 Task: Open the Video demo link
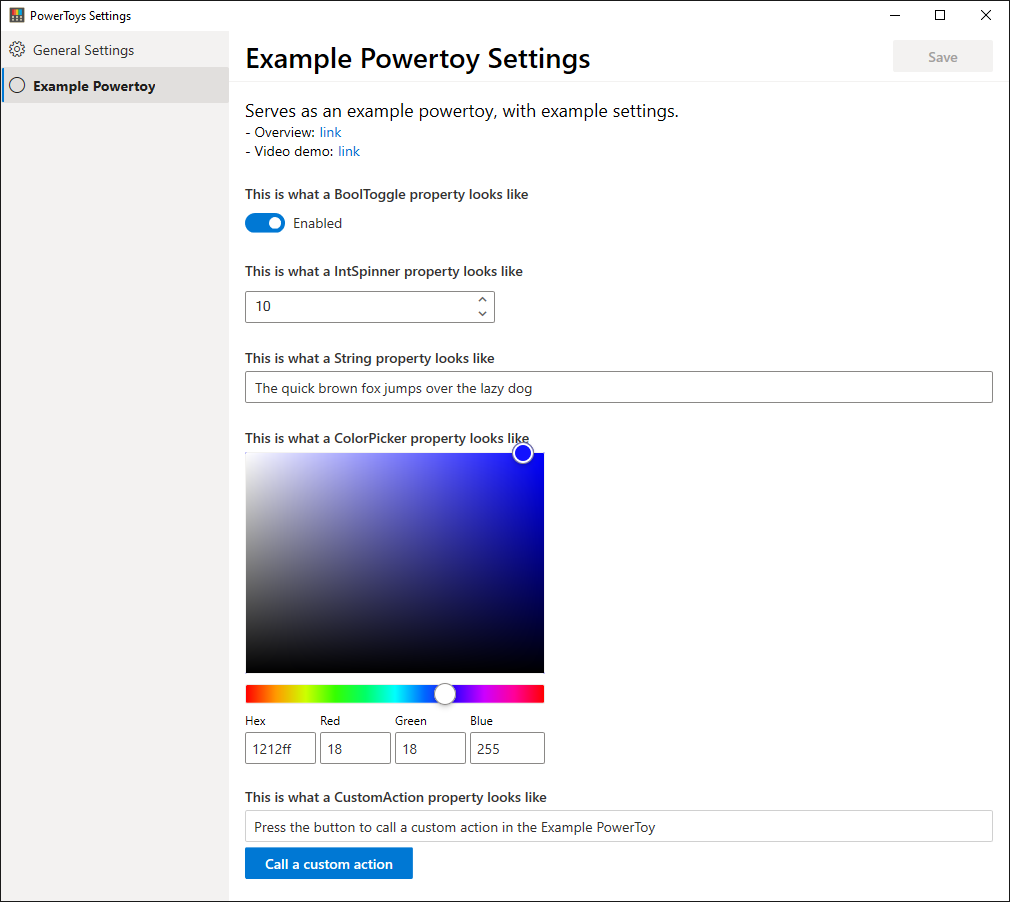pyautogui.click(x=348, y=151)
